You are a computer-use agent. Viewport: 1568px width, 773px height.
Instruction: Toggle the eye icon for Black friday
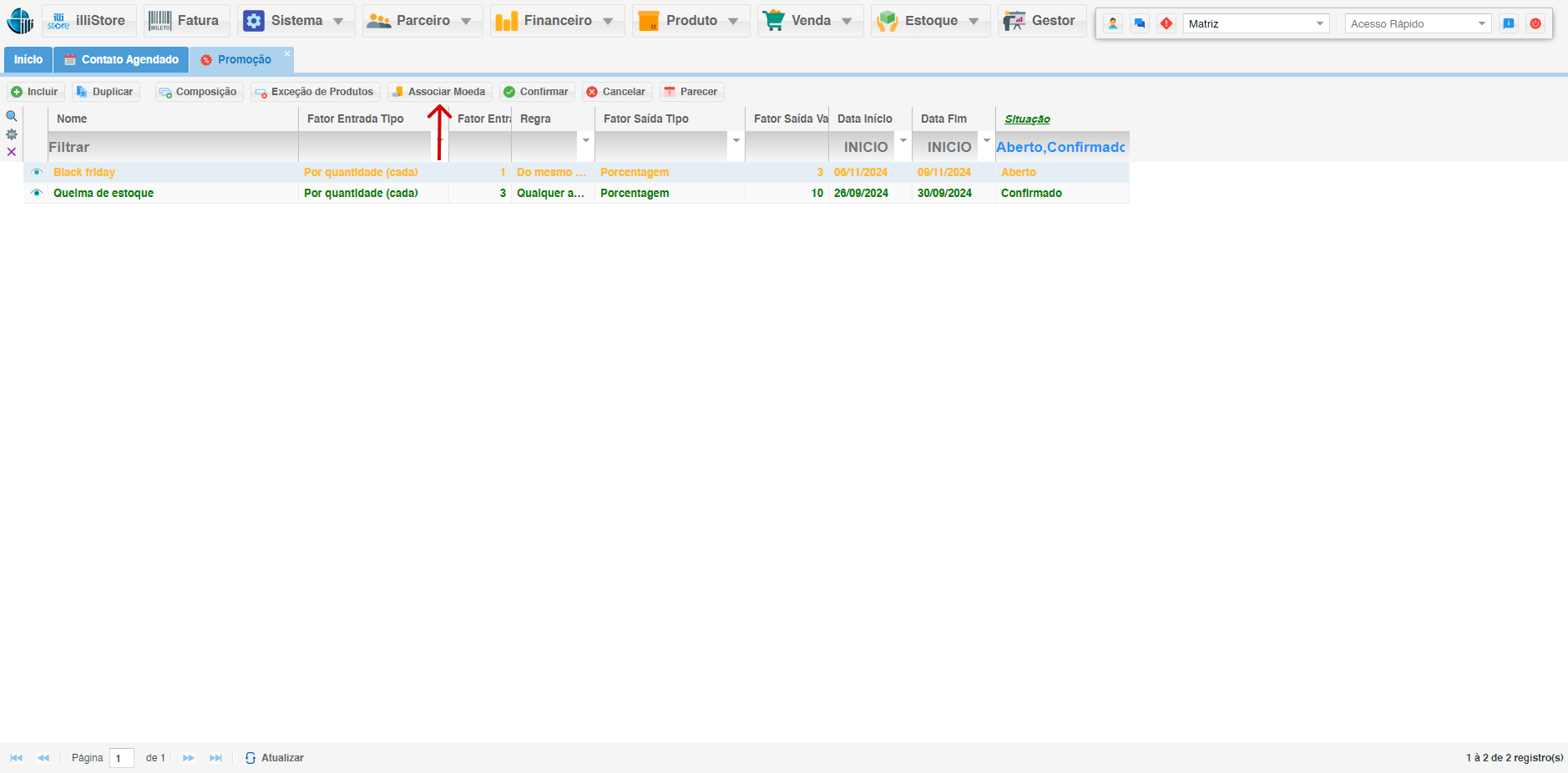[37, 172]
